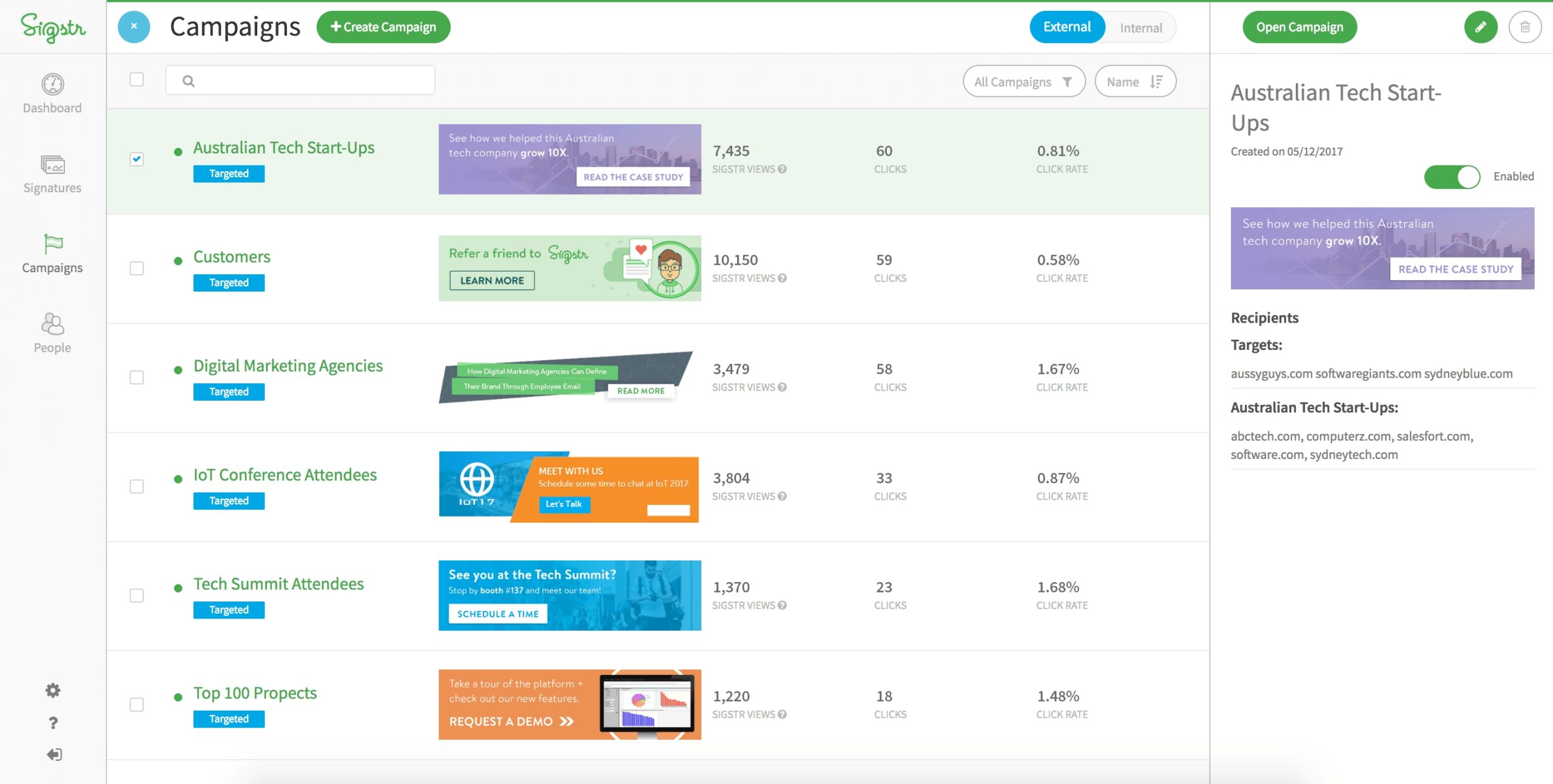Viewport: 1553px width, 784px height.
Task: Click Sigstr Views help icon for IoT Conference Attendees
Action: [x=783, y=497]
